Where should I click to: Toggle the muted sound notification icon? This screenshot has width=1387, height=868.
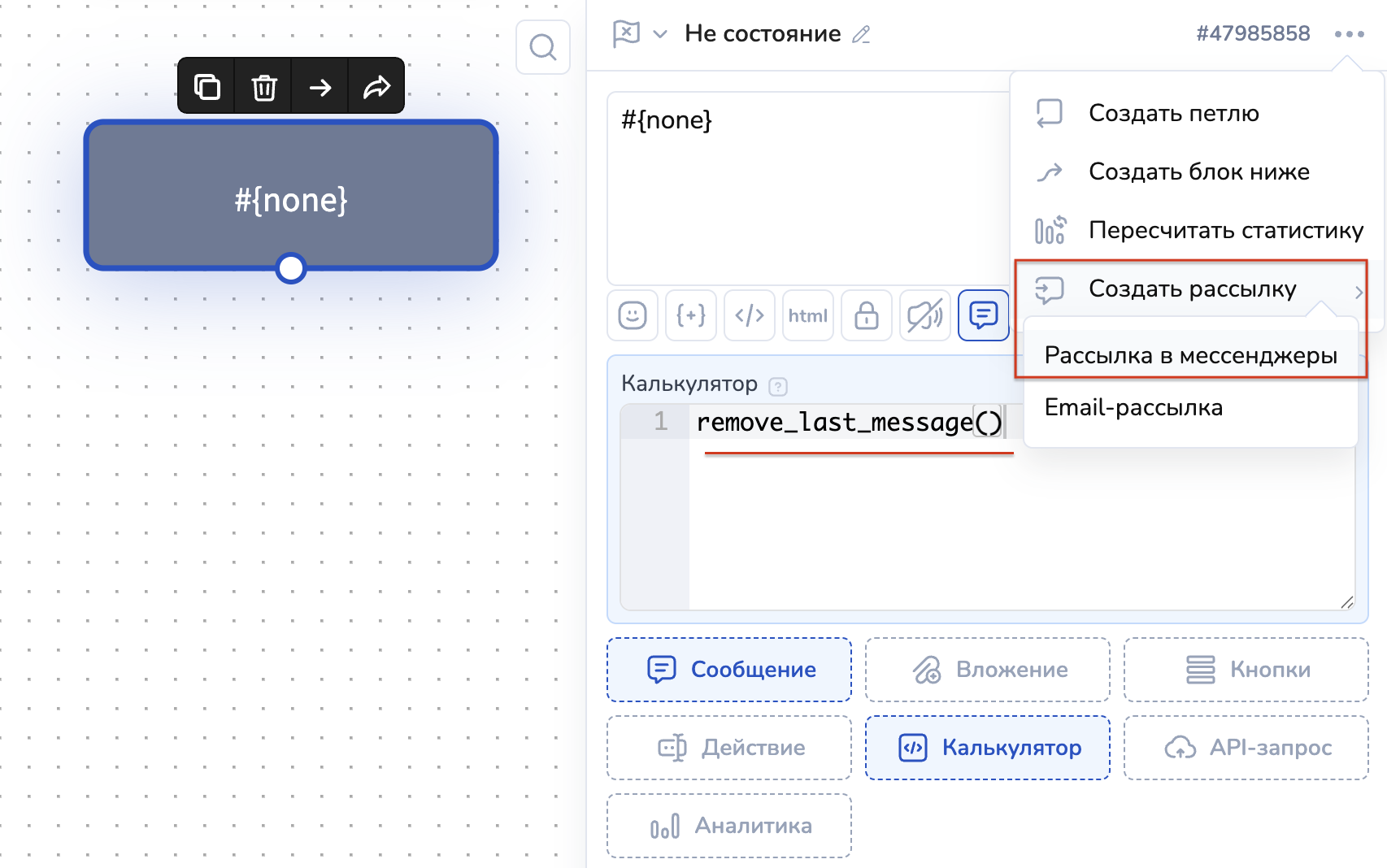click(x=924, y=315)
